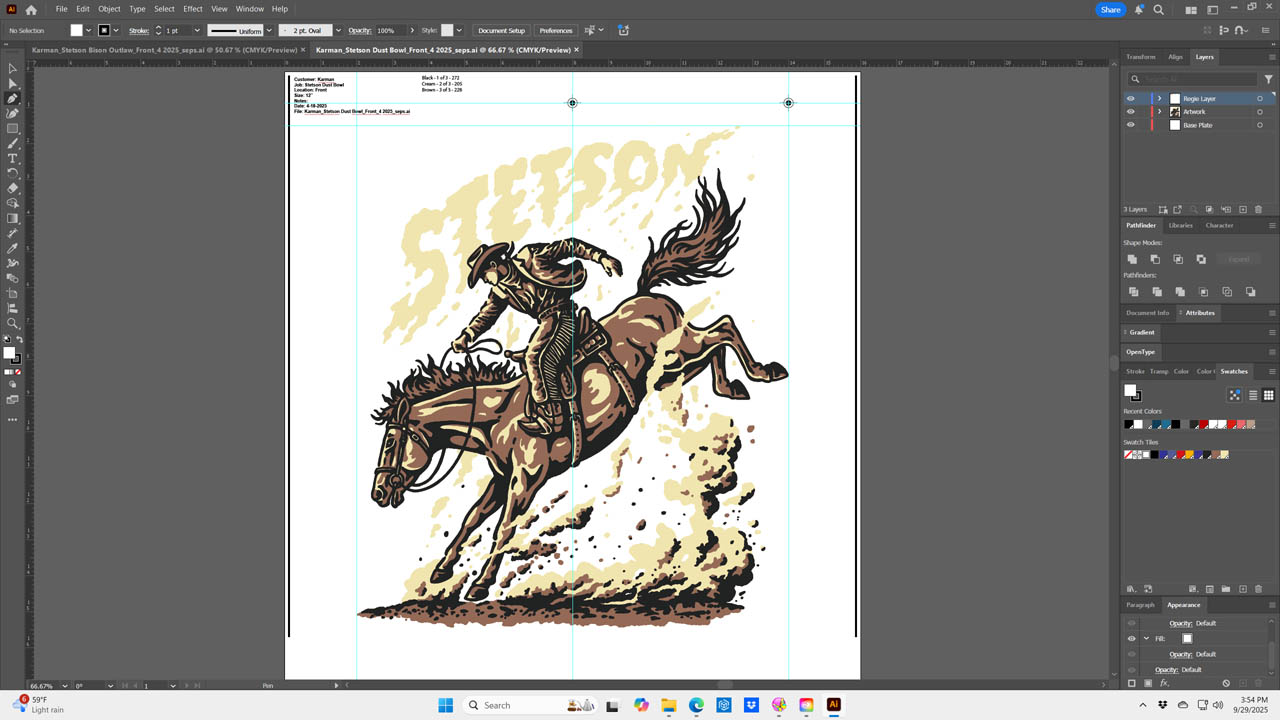Activate the Zoom tool

13,323
